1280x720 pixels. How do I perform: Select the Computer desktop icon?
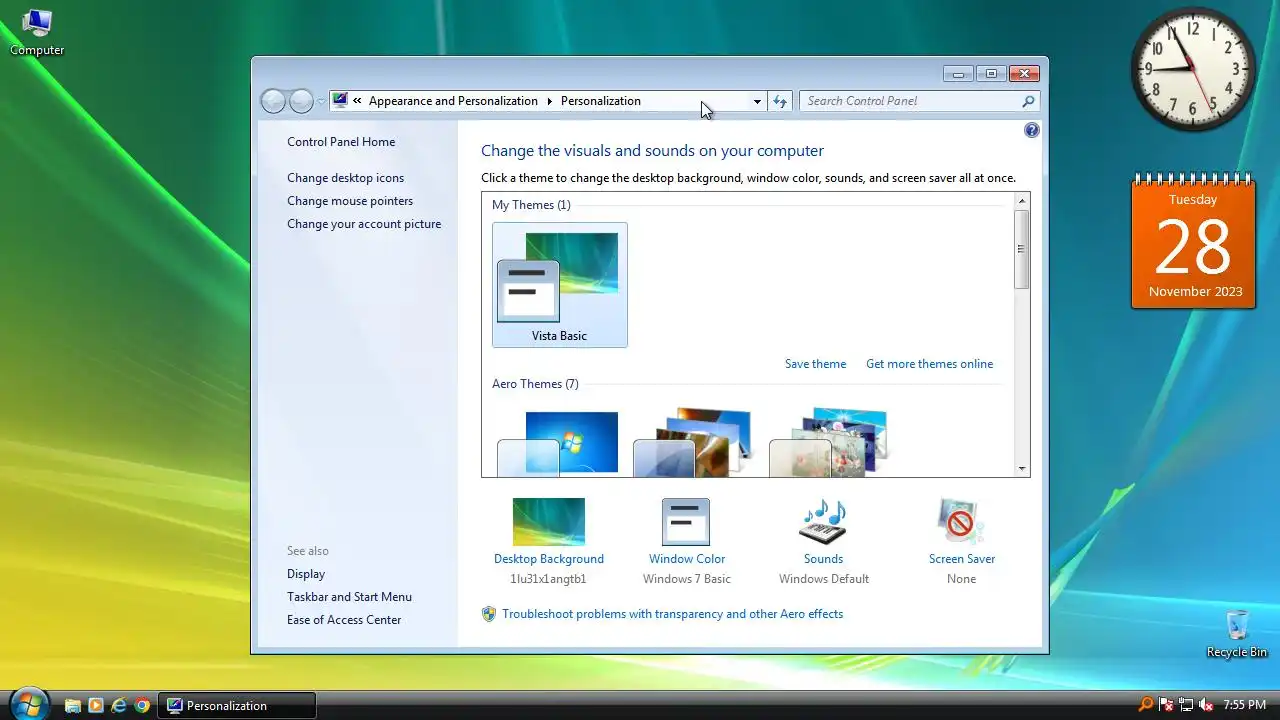(37, 32)
